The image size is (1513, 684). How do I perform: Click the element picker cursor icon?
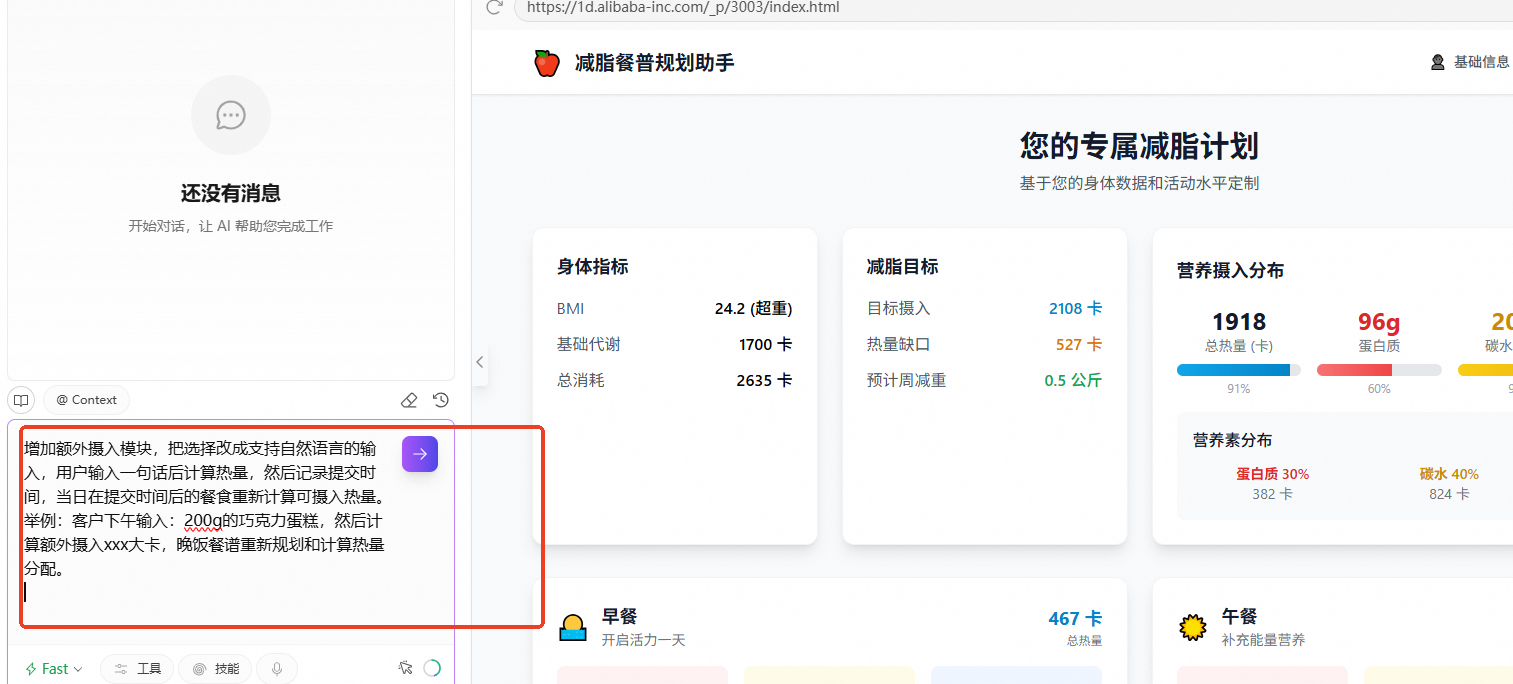point(405,668)
